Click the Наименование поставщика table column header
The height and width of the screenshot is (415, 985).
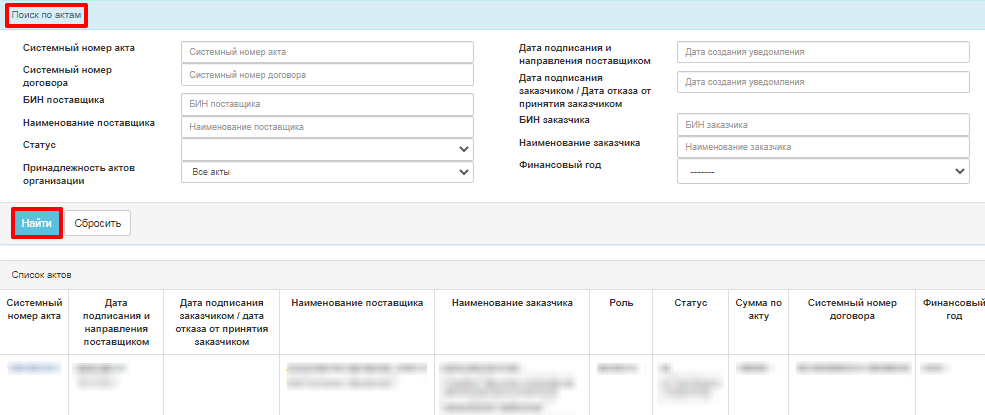point(357,303)
